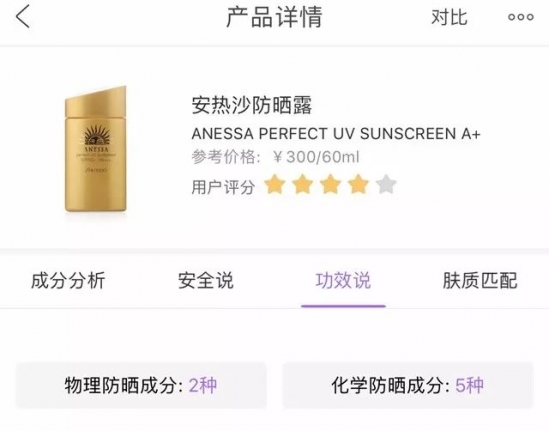Image resolution: width=549 pixels, height=431 pixels.
Task: Expand 物理防晒成分 2种 card
Action: (141, 385)
